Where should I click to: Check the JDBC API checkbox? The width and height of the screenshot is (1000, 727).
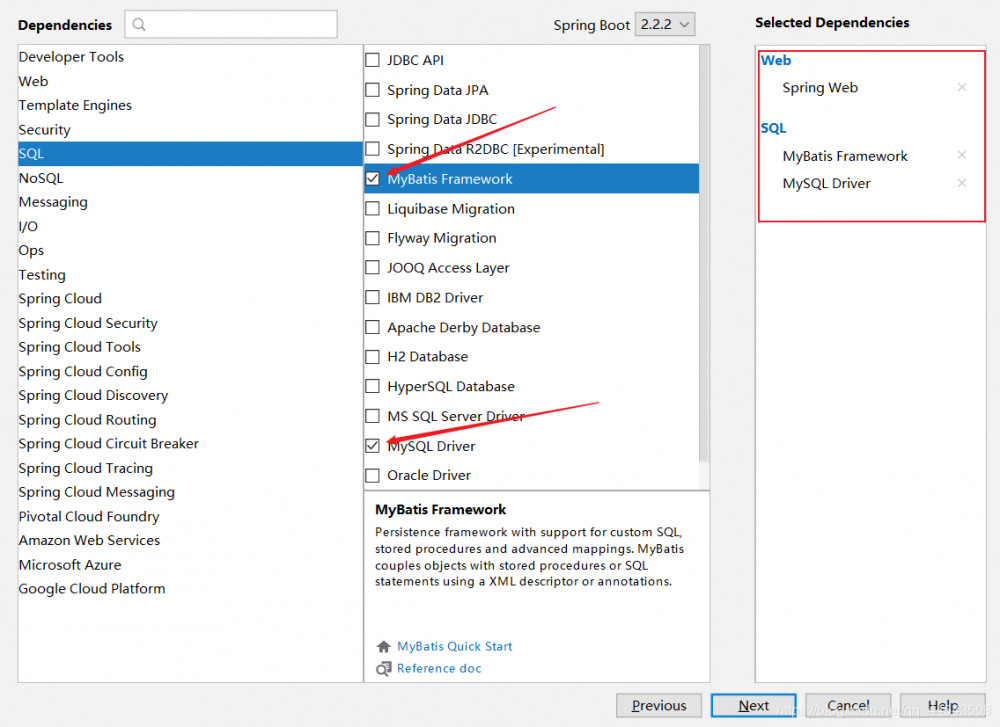(372, 60)
